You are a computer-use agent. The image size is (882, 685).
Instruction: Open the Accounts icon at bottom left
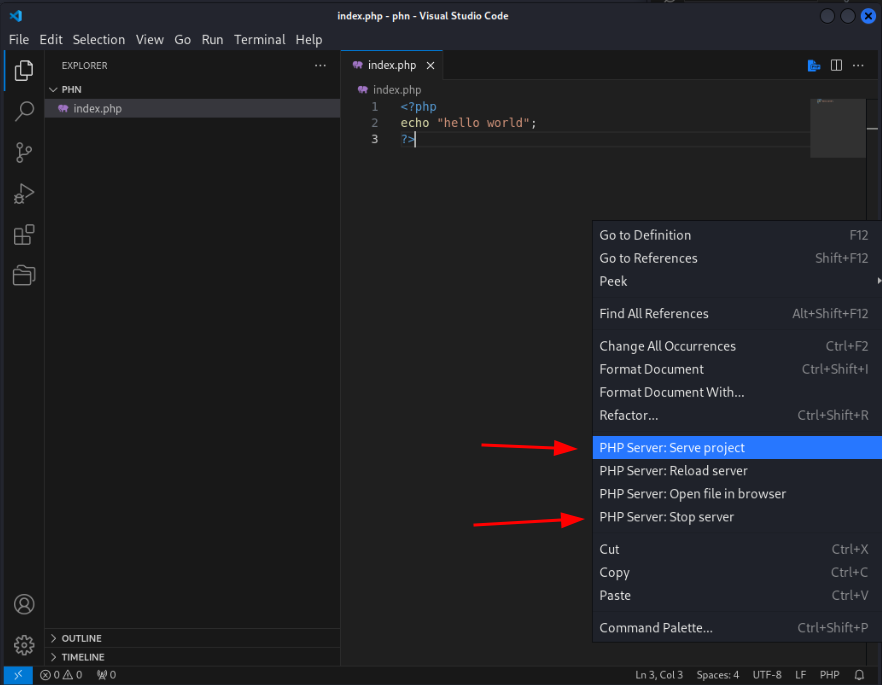pos(23,604)
